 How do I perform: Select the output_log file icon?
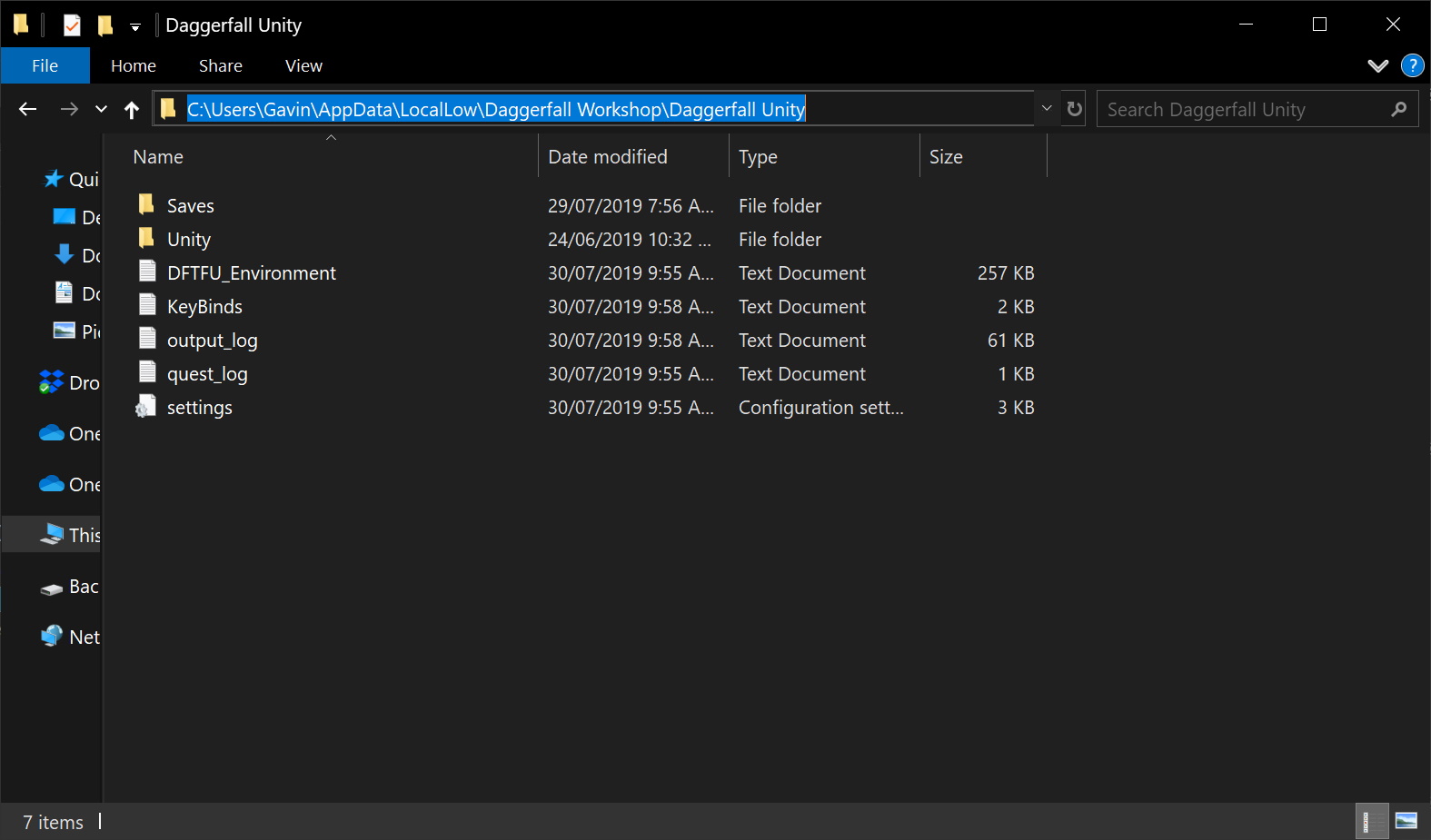147,339
